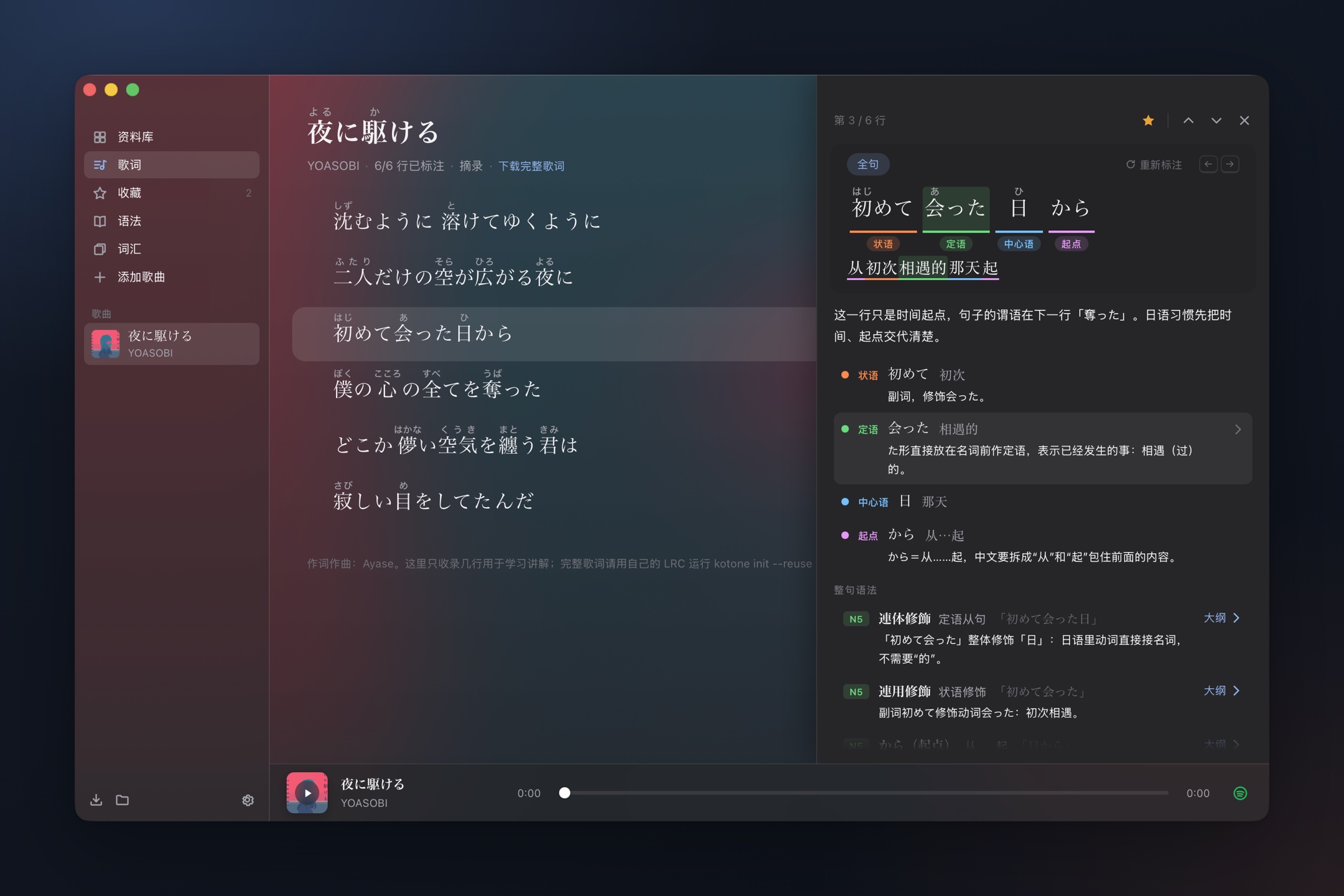Go to previous line with up chevron
1344x896 pixels.
tap(1188, 121)
